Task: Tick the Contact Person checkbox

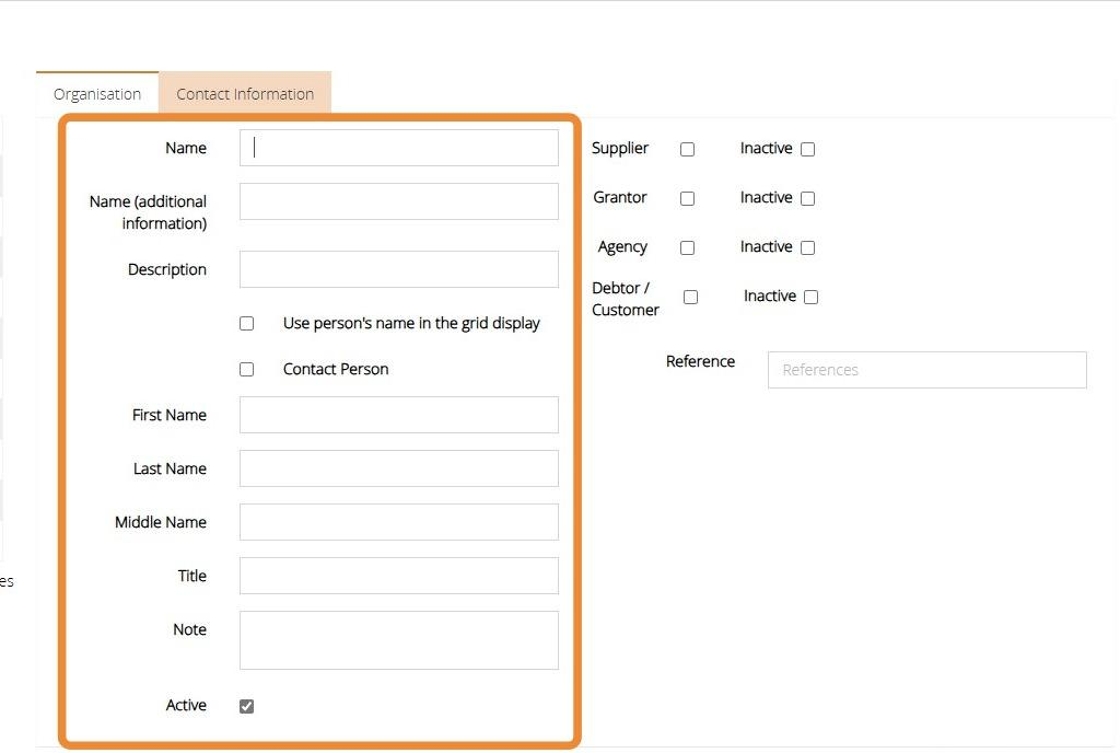Action: point(247,370)
